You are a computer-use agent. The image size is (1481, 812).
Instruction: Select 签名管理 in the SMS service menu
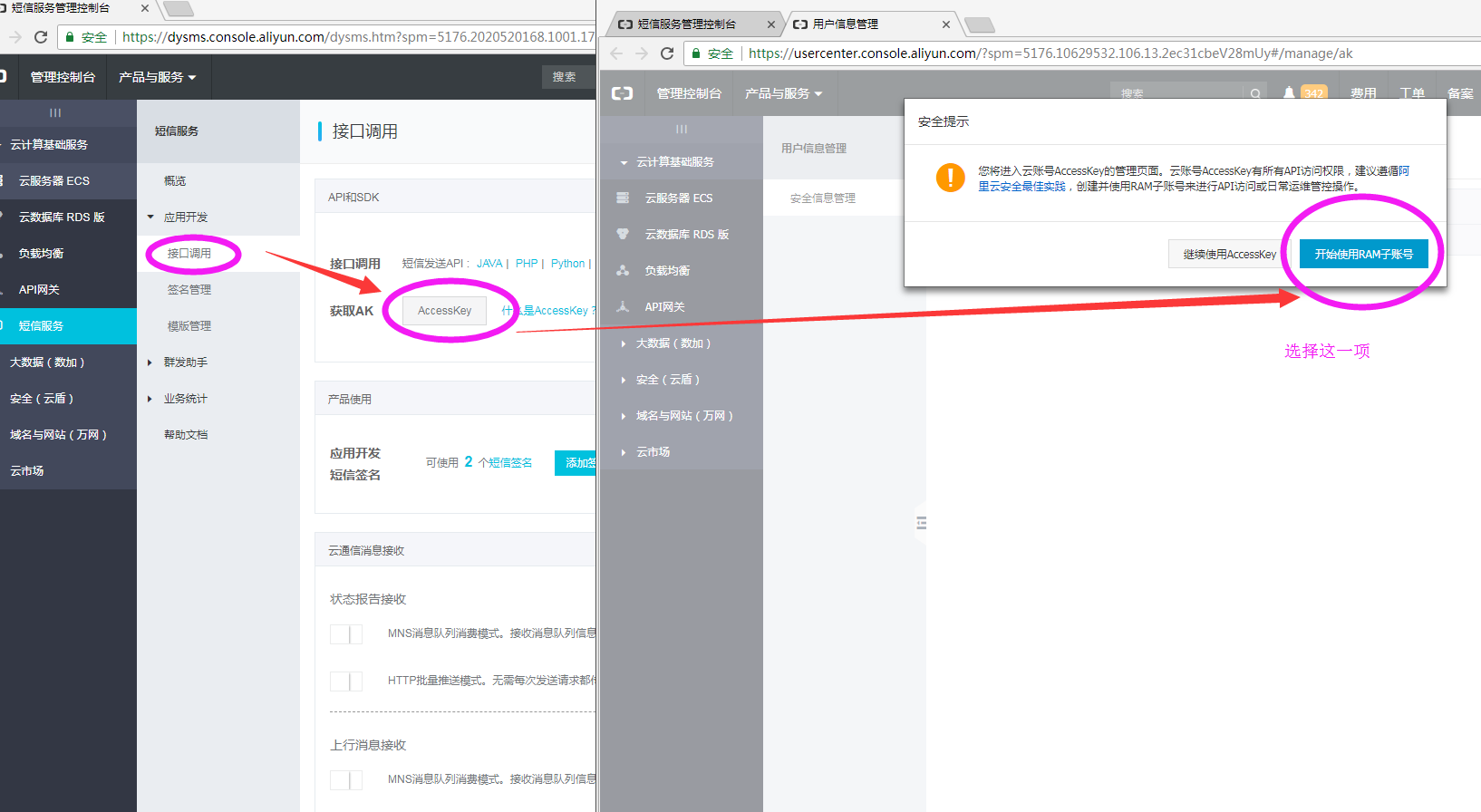pos(189,290)
